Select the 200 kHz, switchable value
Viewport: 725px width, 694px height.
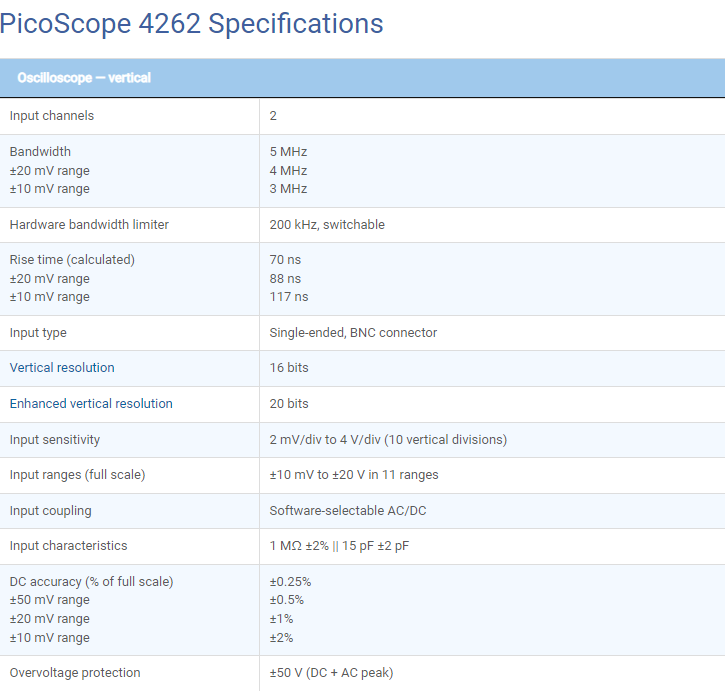[327, 225]
